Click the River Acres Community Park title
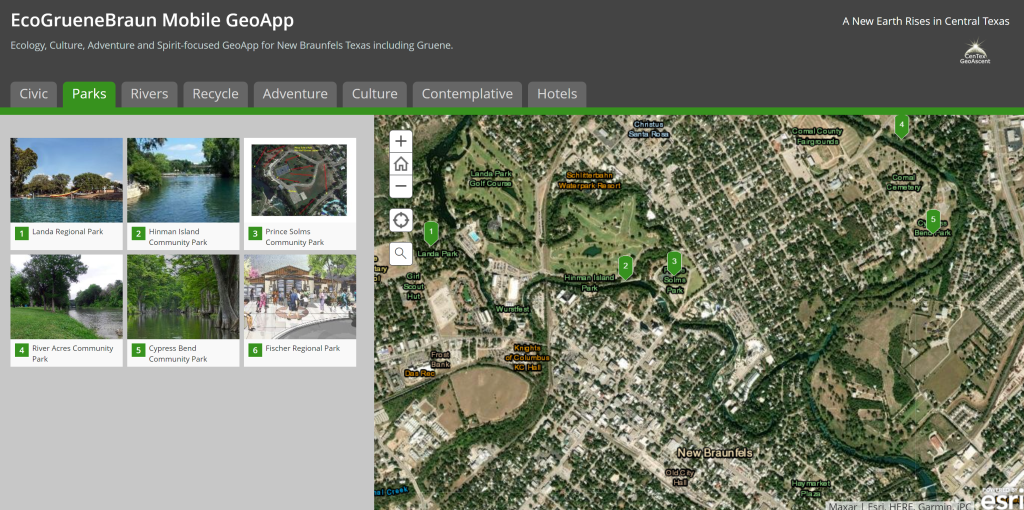The width and height of the screenshot is (1024, 510). click(72, 354)
